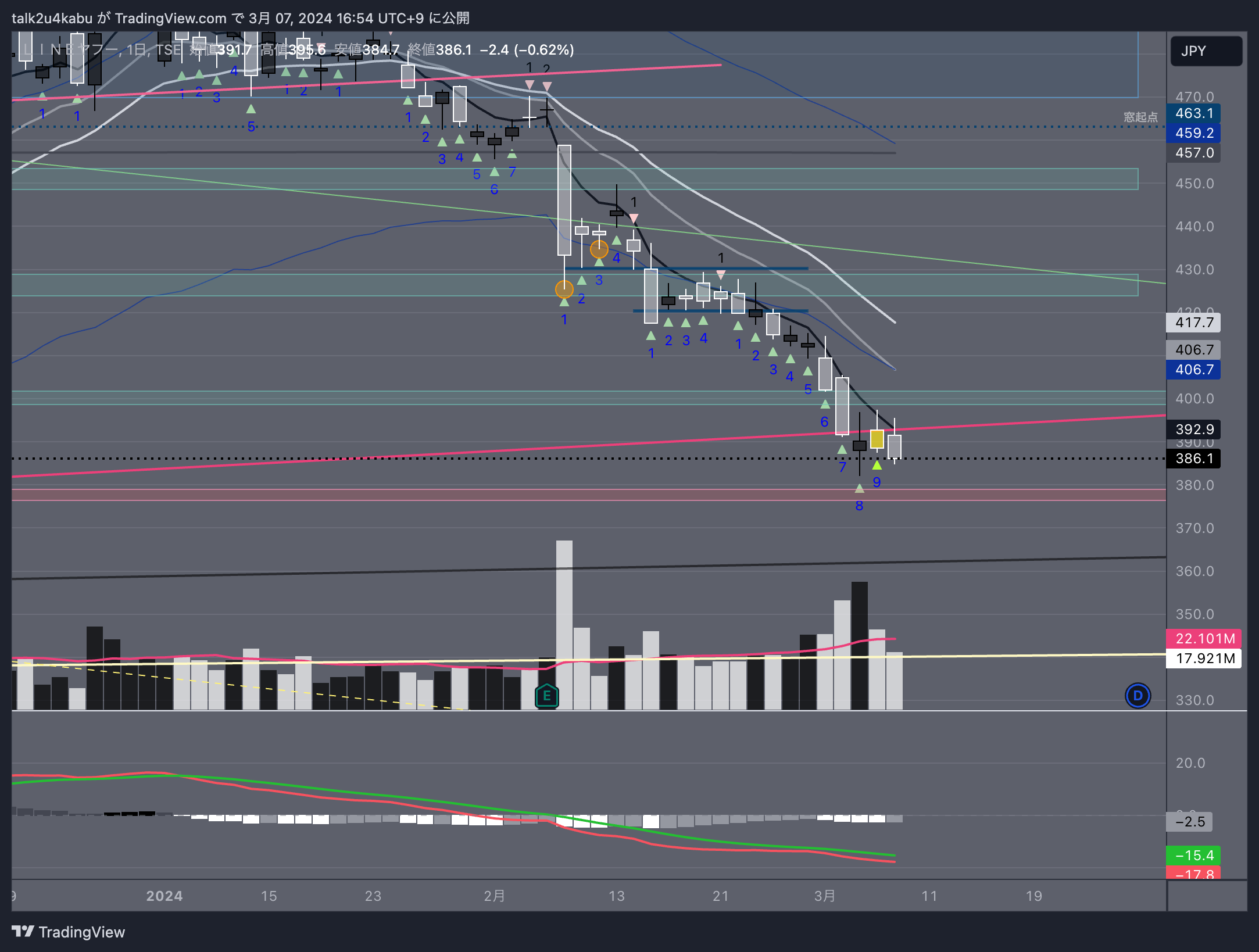The height and width of the screenshot is (952, 1259).
Task: Click the blue 406.7 price label
Action: point(1194,370)
